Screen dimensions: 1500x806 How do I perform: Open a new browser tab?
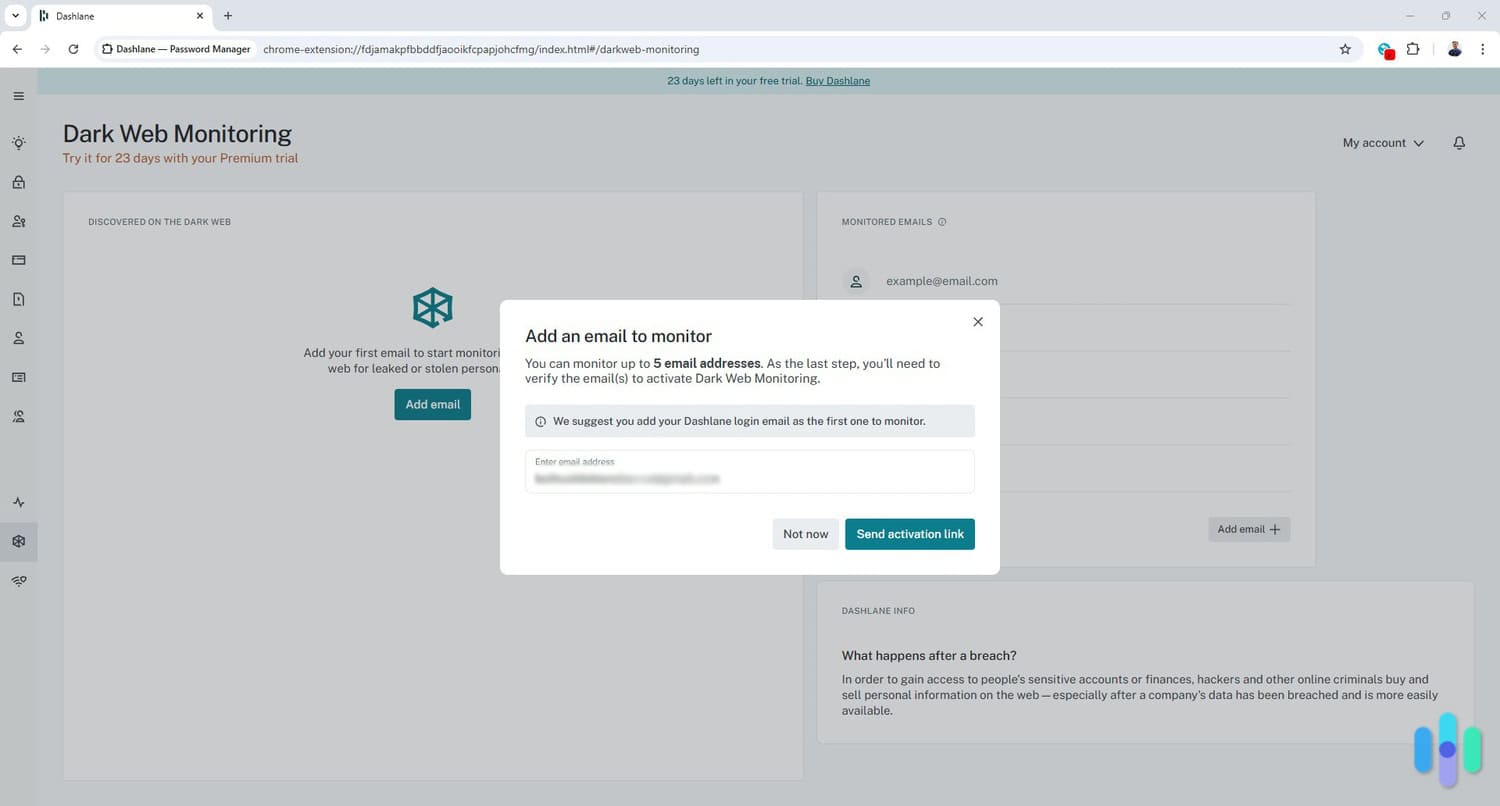(228, 16)
